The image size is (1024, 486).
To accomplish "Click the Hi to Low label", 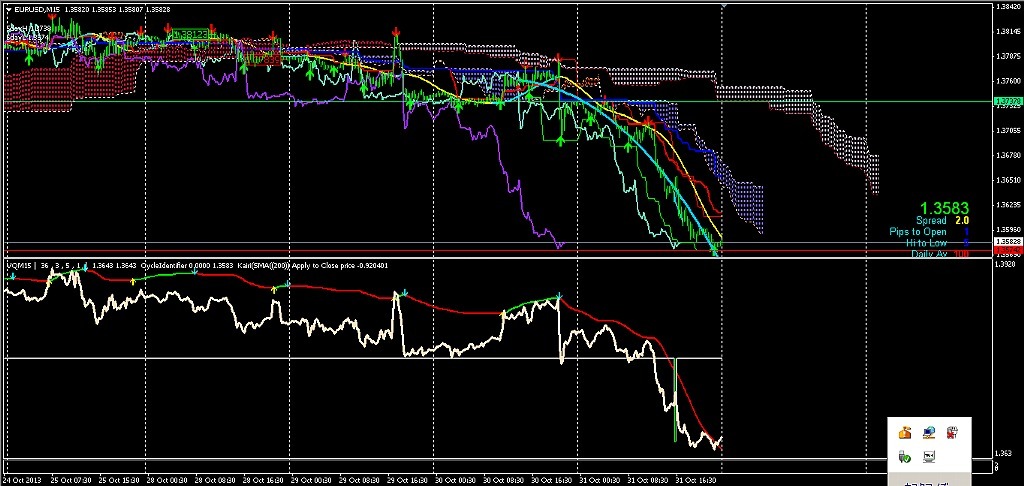I will 926,242.
